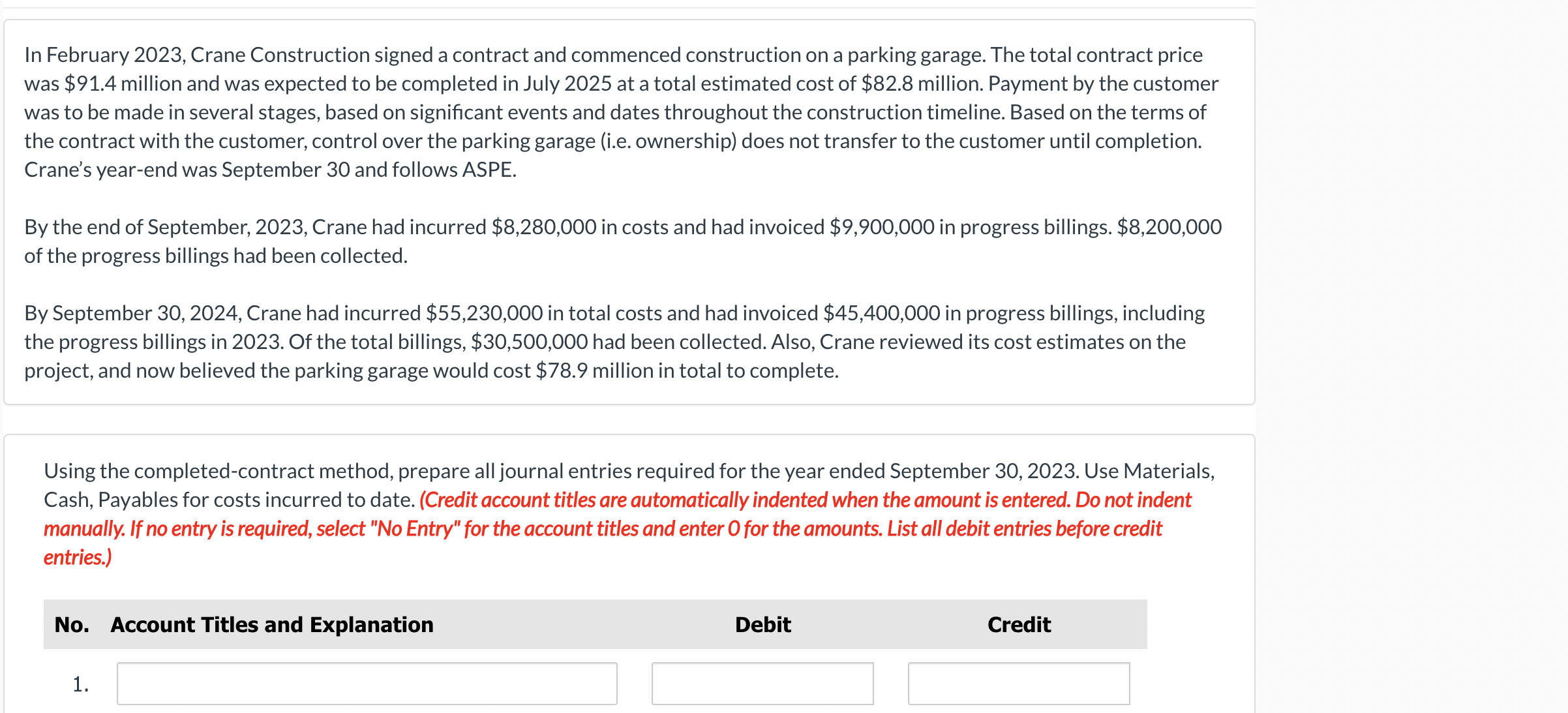Click the row number "1." label

coord(80,684)
